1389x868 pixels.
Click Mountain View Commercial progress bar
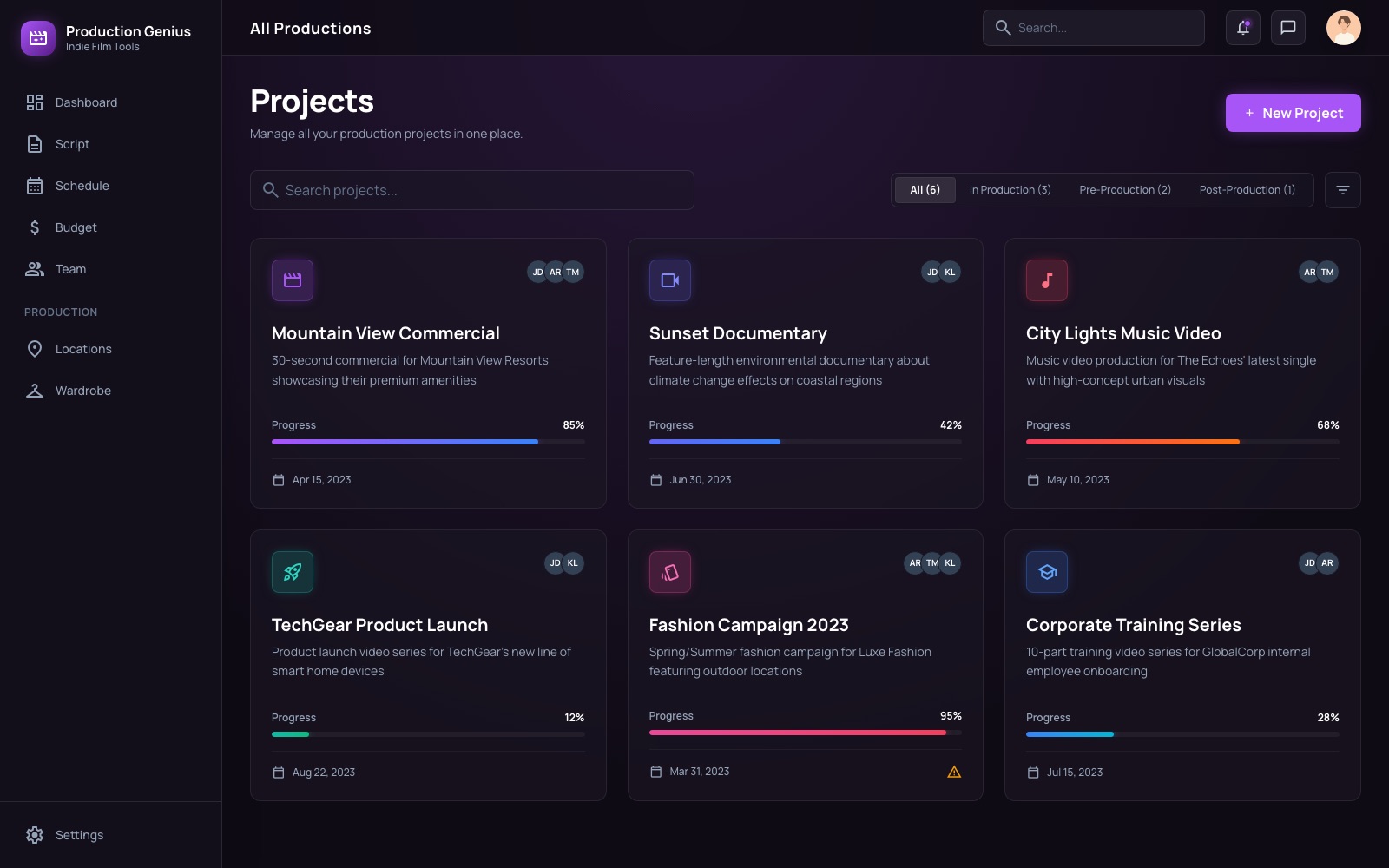428,442
